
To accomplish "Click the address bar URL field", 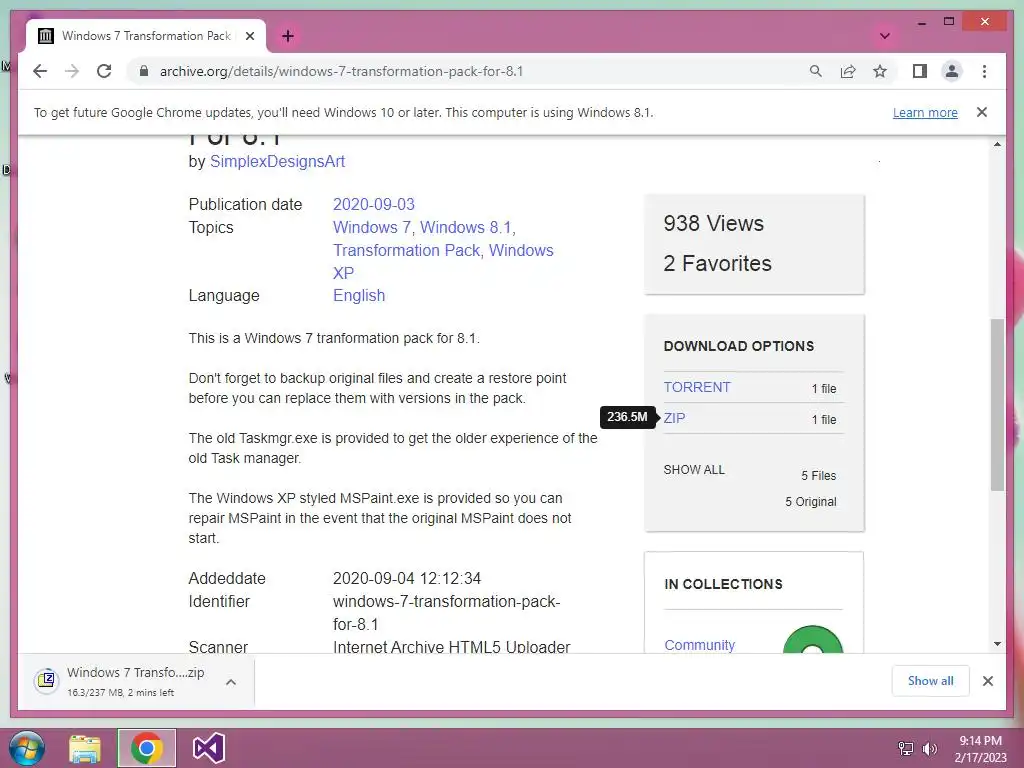I will [341, 71].
